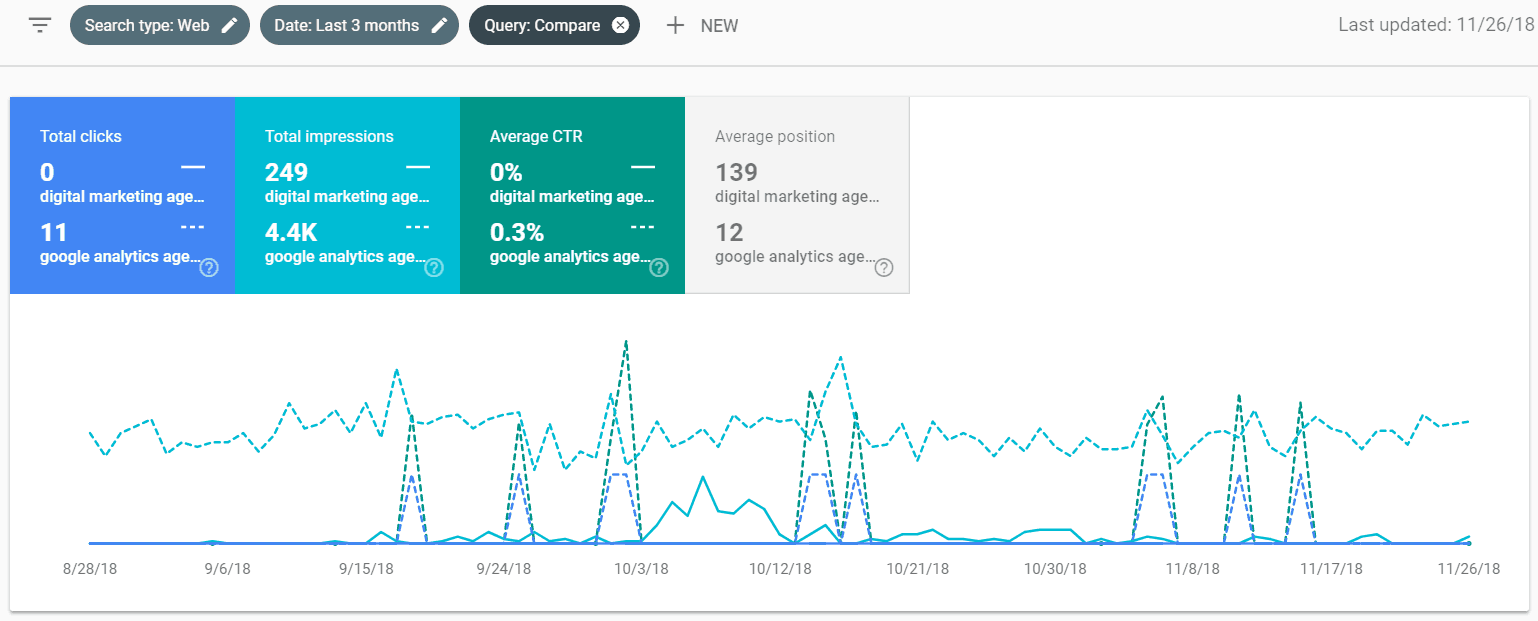This screenshot has height=621, width=1538.
Task: Open the Search type: Web chip
Action: point(146,26)
